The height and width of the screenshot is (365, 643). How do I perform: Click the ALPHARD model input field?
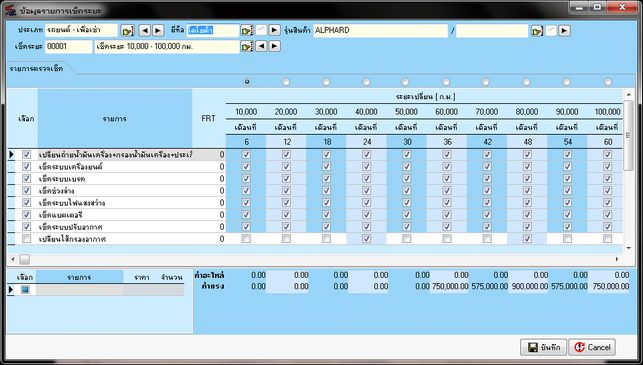(381, 30)
